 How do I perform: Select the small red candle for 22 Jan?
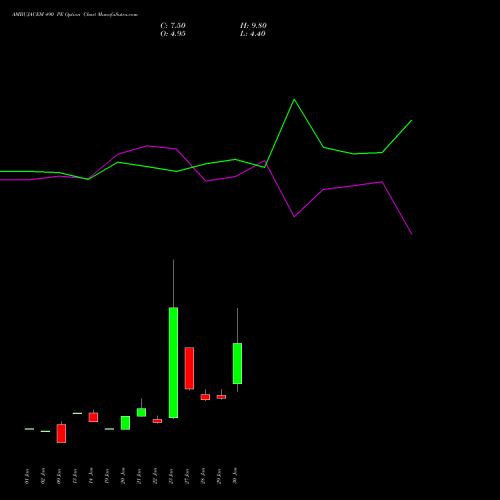[157, 421]
